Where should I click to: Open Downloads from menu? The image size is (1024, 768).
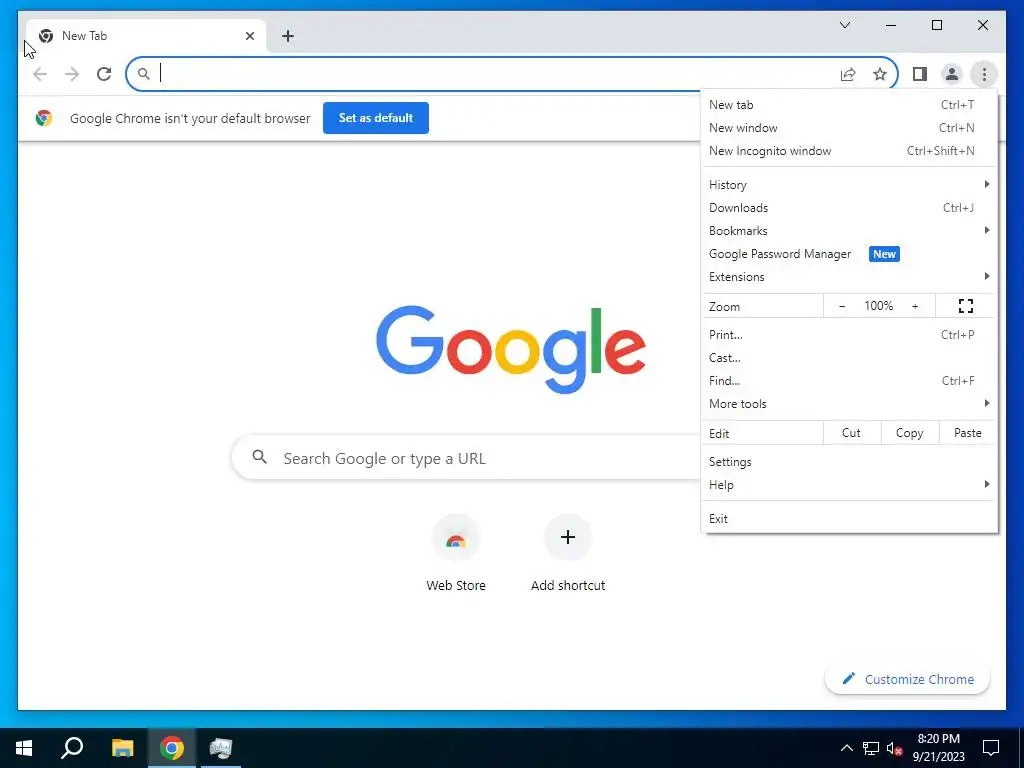(849, 208)
